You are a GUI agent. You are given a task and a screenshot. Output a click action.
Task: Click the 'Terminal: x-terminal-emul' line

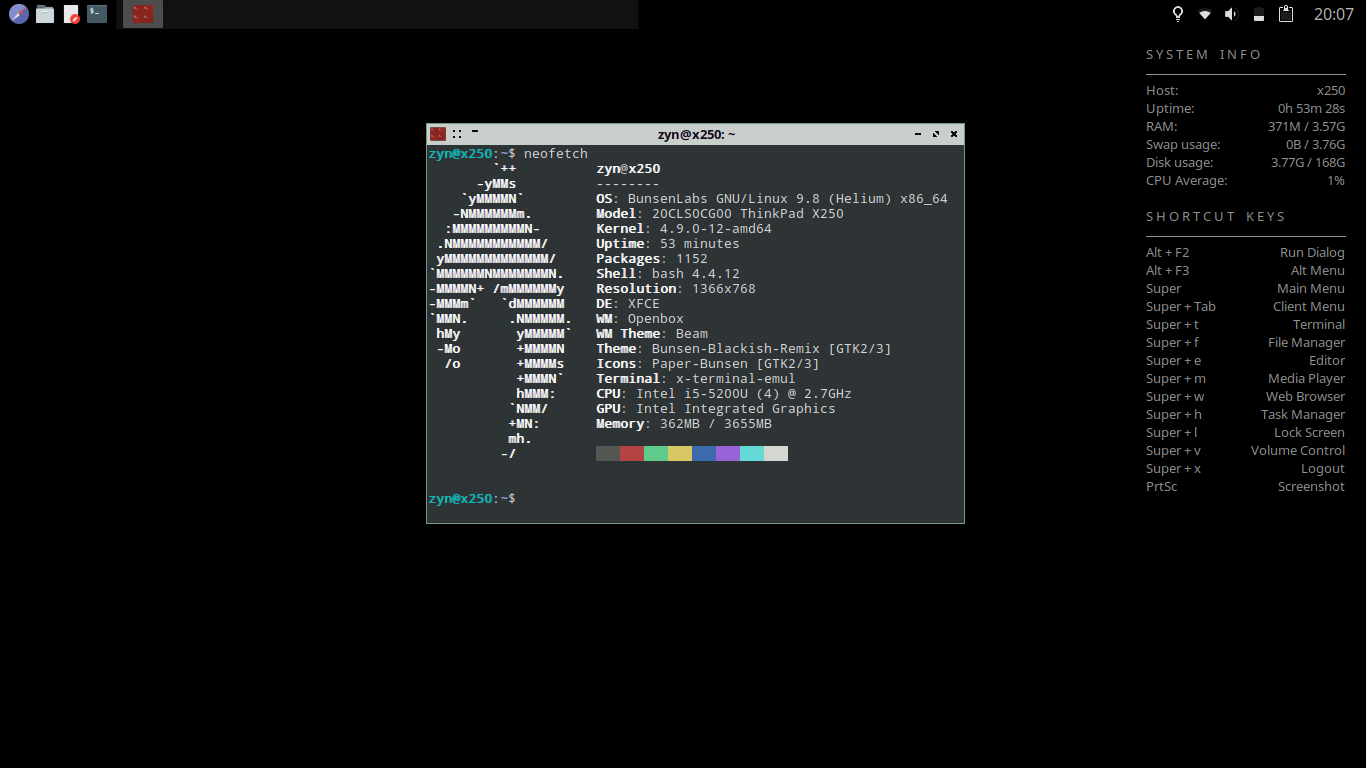click(x=696, y=379)
